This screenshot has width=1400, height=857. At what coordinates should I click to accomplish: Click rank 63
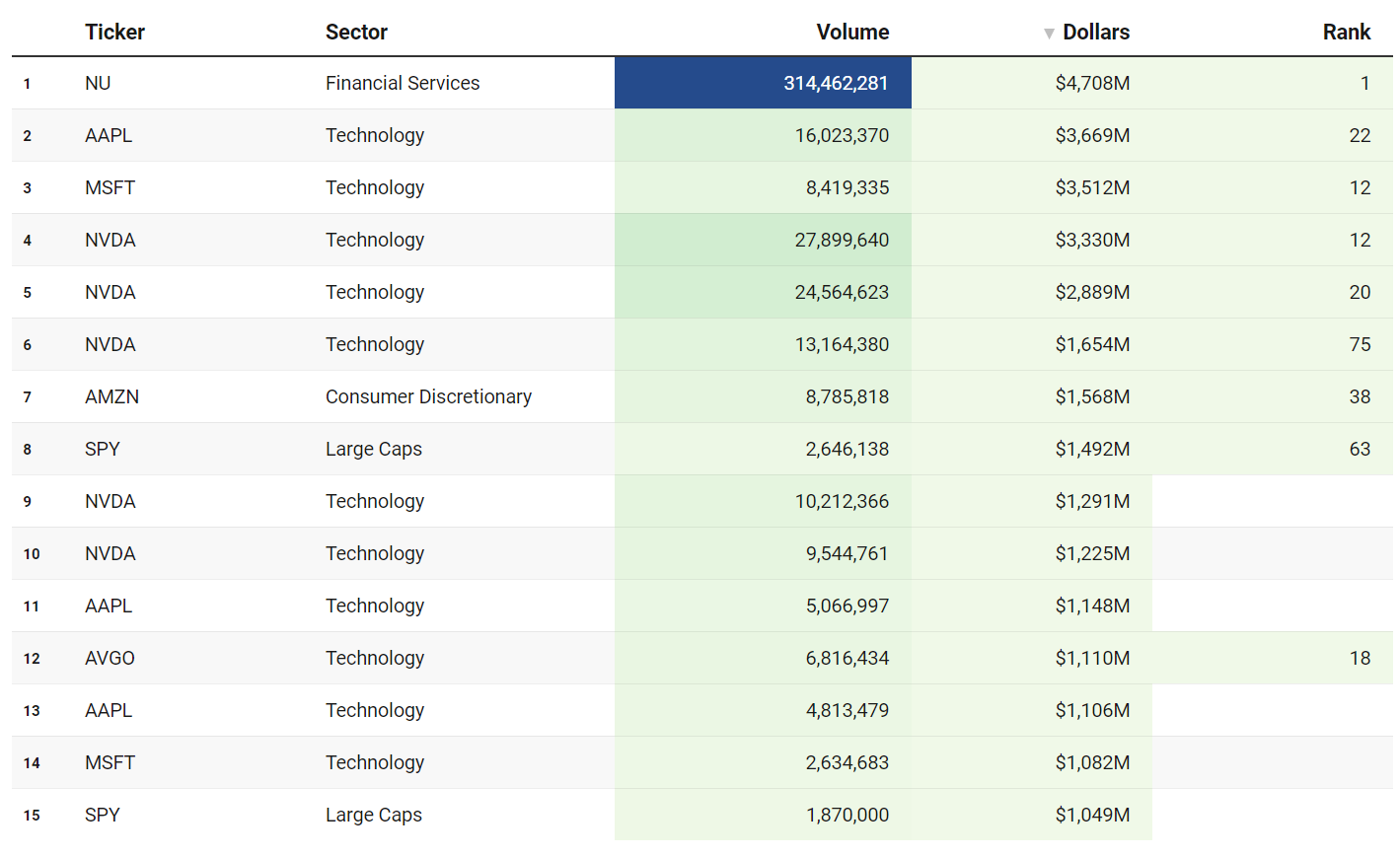coord(1360,450)
